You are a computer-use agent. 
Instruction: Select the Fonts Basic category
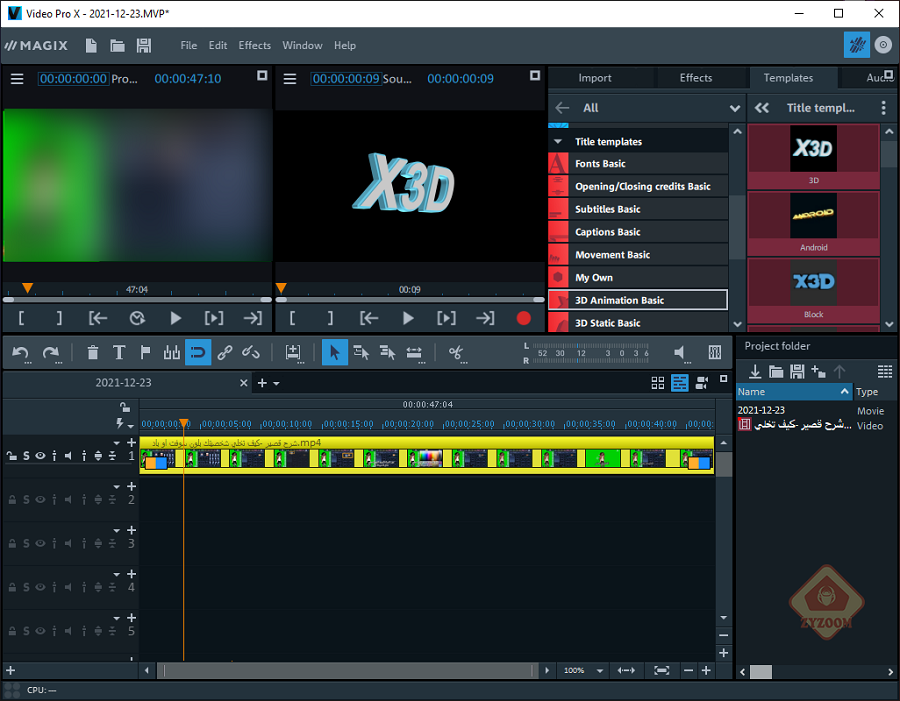[x=638, y=164]
